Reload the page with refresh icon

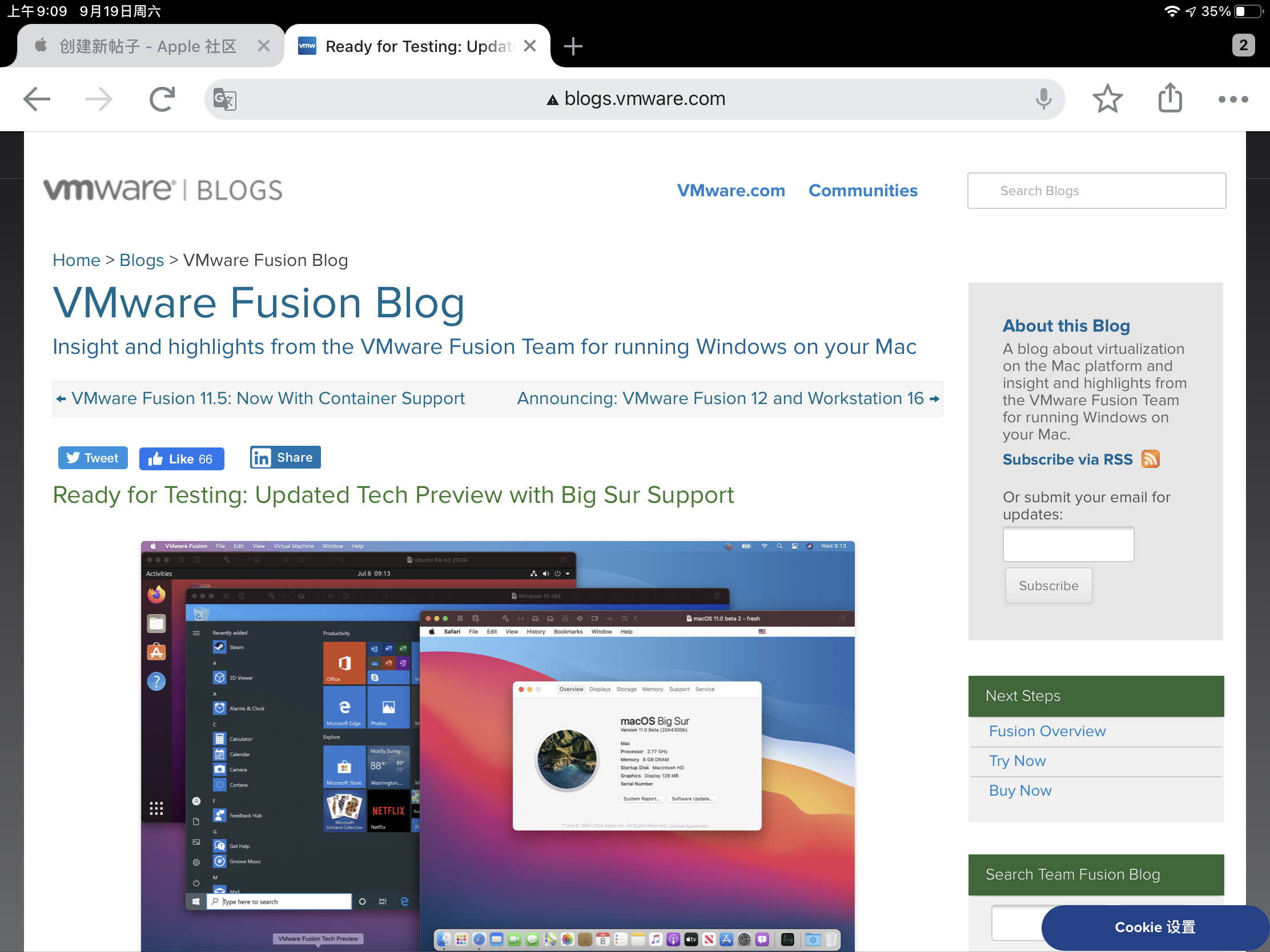pos(162,99)
